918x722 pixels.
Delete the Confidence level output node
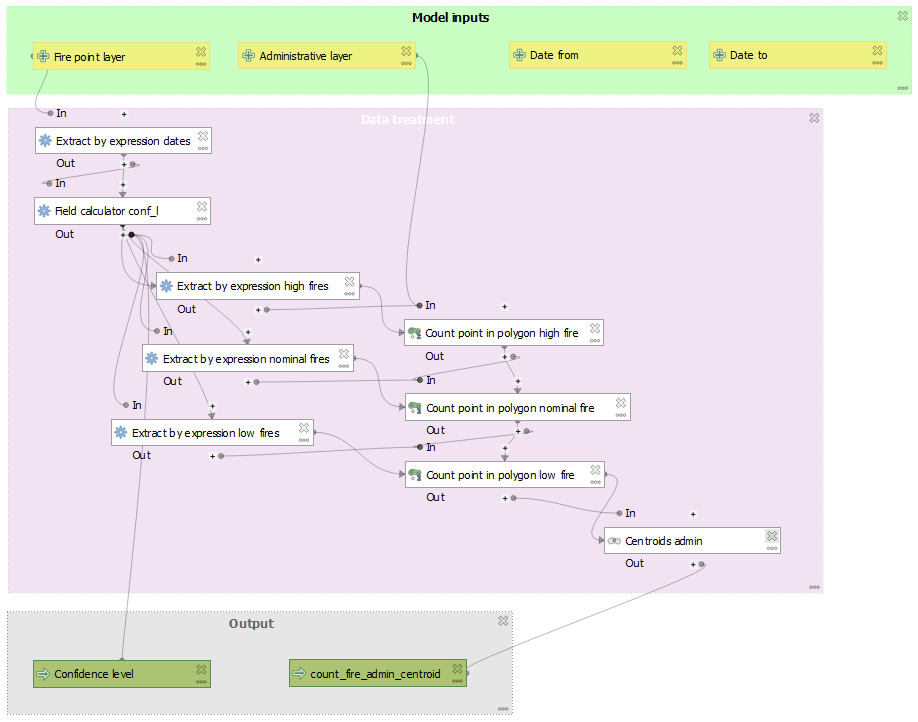201,669
